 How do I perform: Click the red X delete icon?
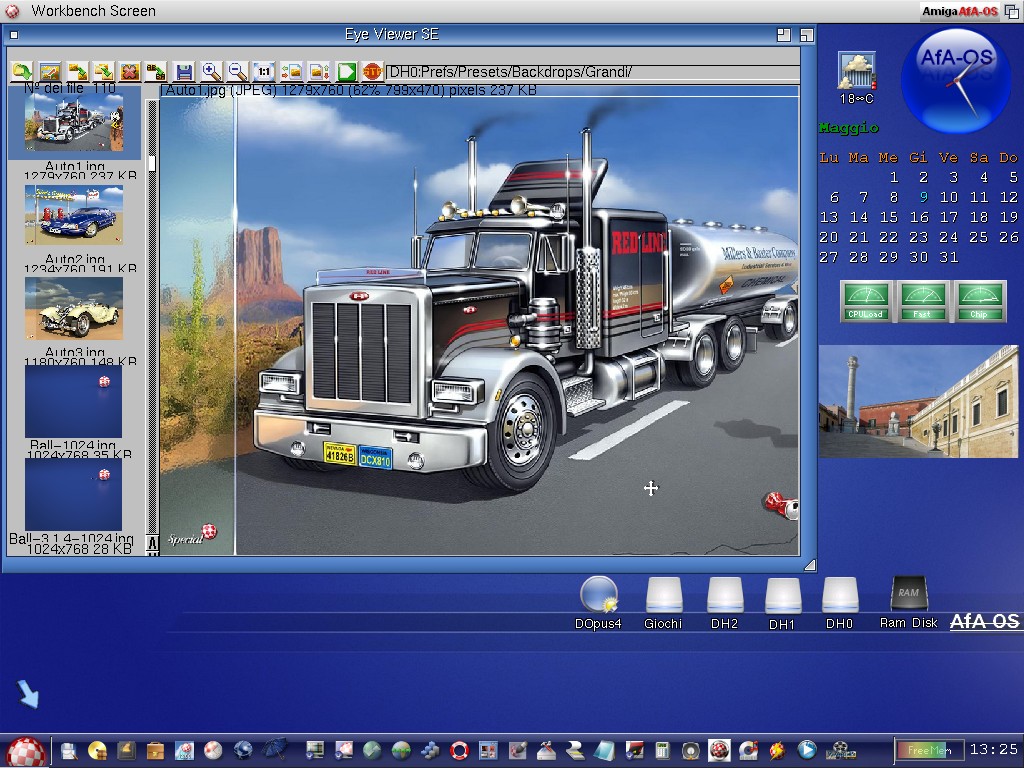(130, 71)
